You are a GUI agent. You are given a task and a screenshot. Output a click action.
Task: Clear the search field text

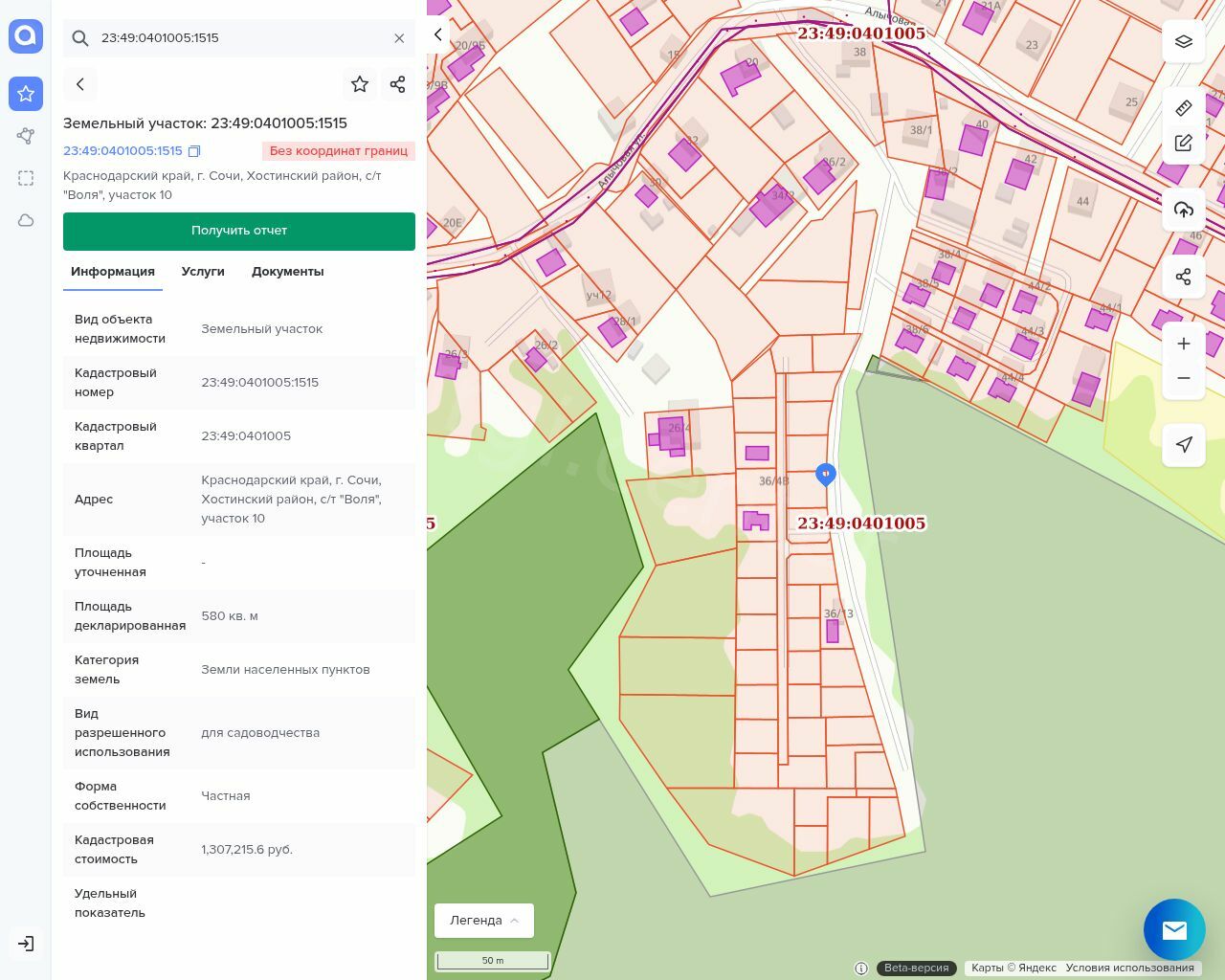click(x=399, y=38)
